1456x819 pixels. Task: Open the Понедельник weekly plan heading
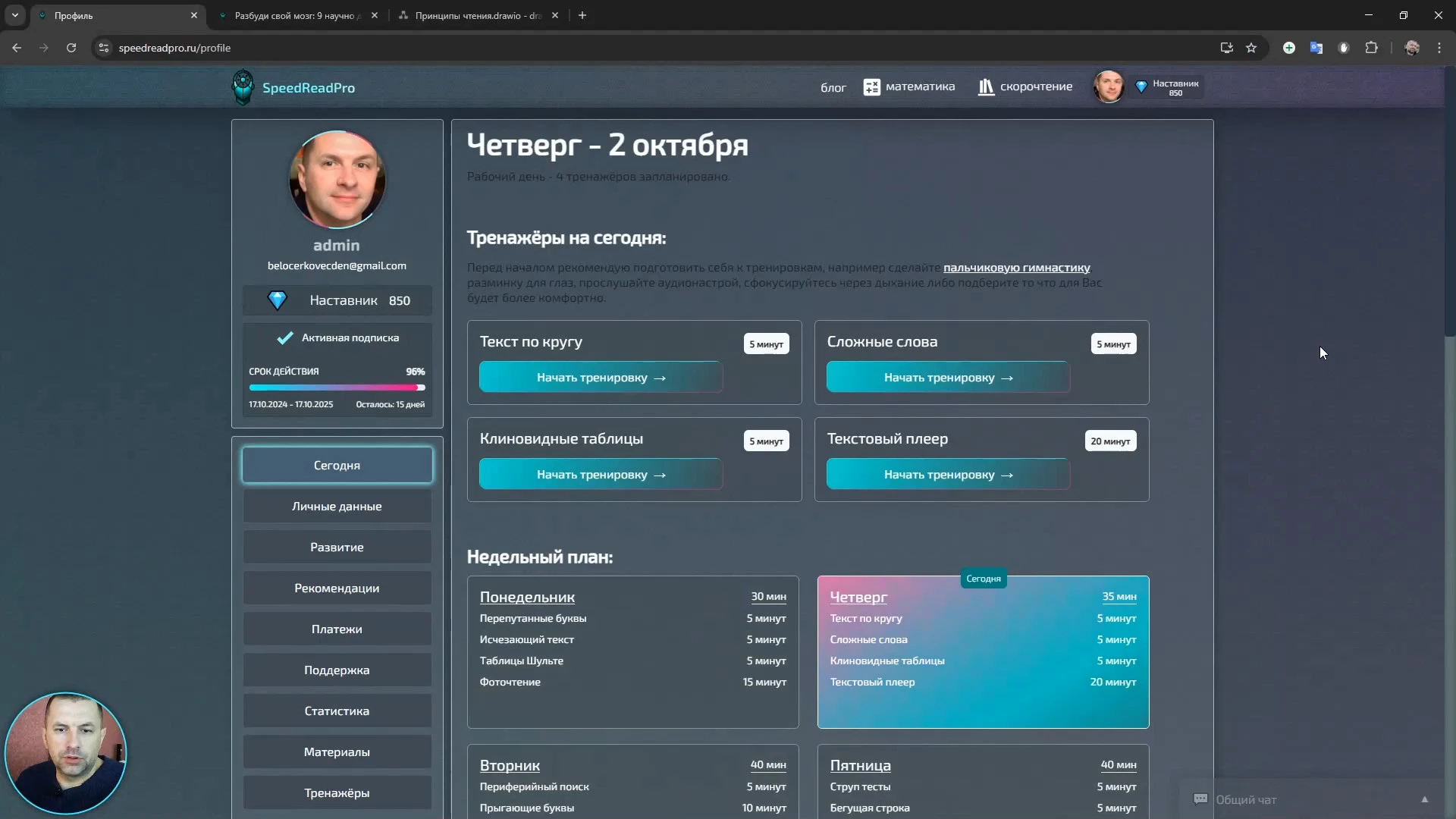pos(527,597)
